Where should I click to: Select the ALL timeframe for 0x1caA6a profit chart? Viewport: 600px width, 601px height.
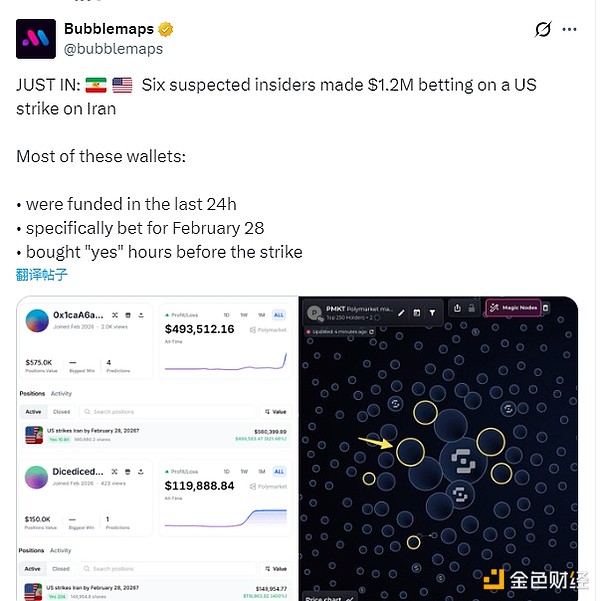[x=279, y=315]
